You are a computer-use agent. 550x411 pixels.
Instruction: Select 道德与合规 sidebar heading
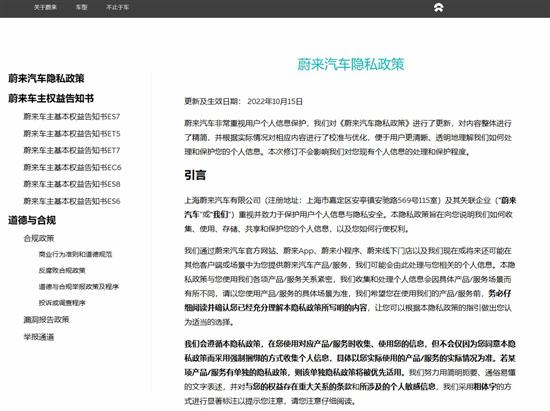(x=32, y=220)
